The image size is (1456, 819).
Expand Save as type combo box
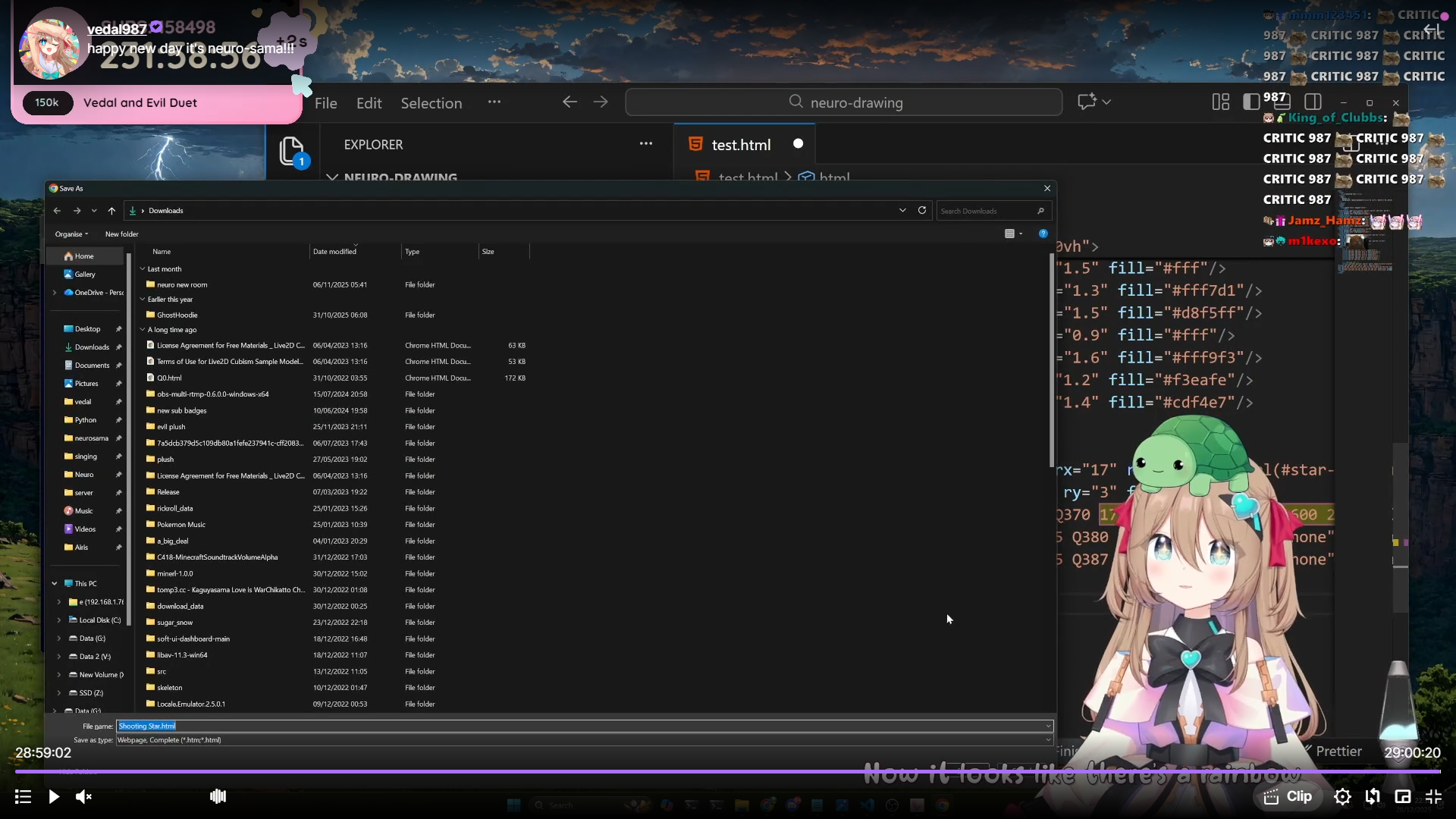point(1048,740)
